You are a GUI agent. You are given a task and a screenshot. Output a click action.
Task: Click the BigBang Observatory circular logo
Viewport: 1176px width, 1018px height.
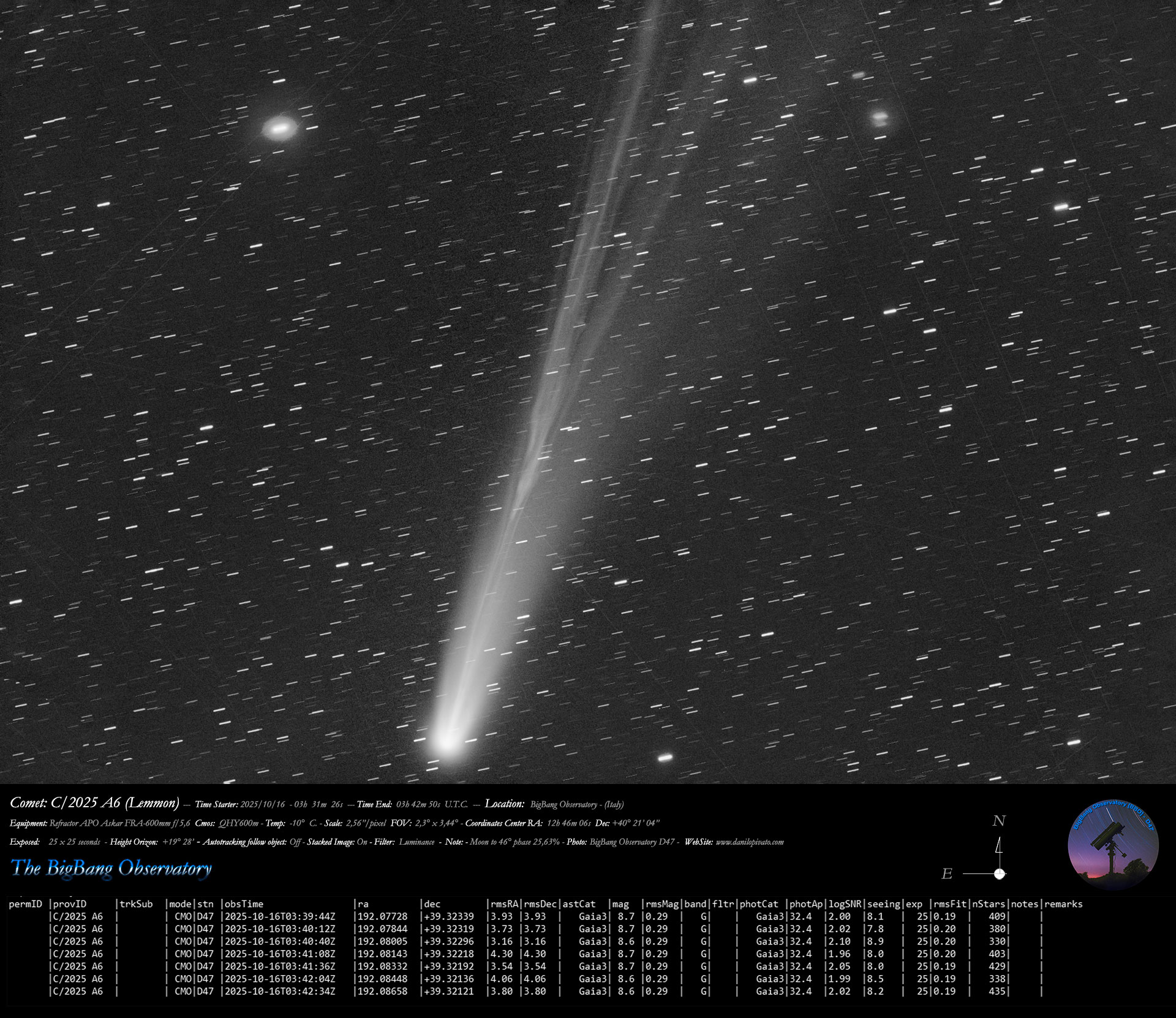click(1113, 846)
